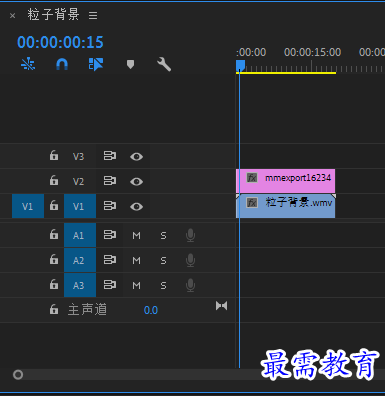The height and width of the screenshot is (396, 385).
Task: Enable voice-over record on A3 microphone
Action: coord(190,285)
